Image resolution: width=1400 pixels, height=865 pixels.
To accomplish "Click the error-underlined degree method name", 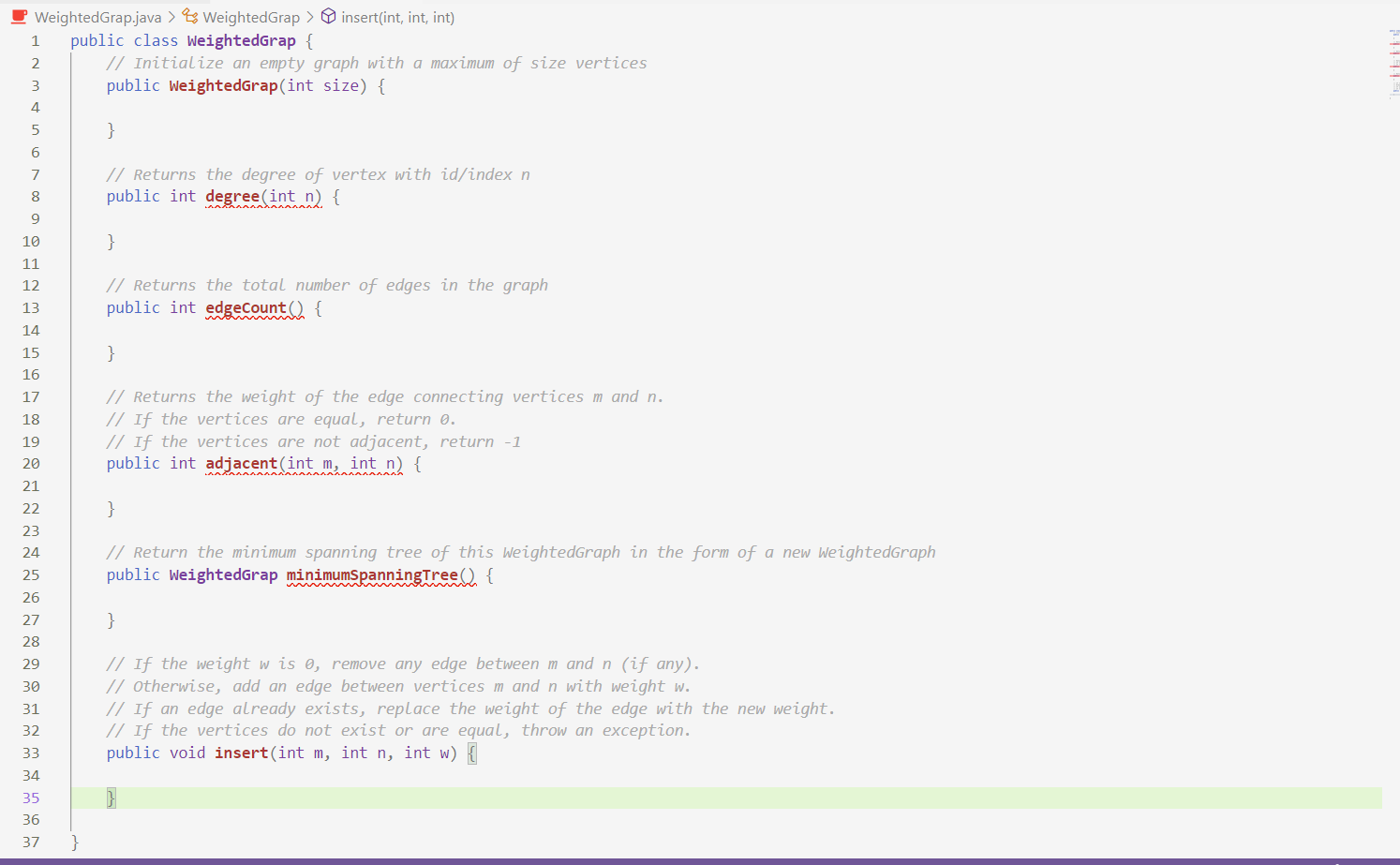I will 231,196.
